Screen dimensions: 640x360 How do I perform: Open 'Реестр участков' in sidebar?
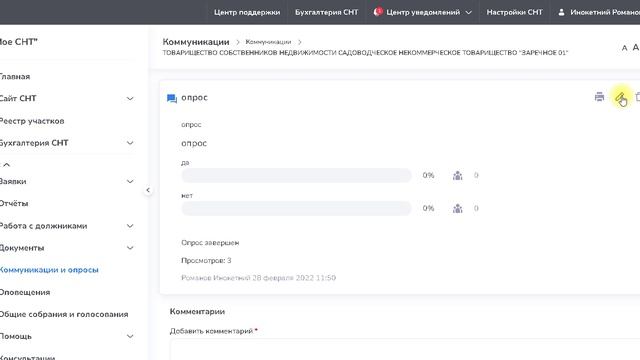(32, 121)
